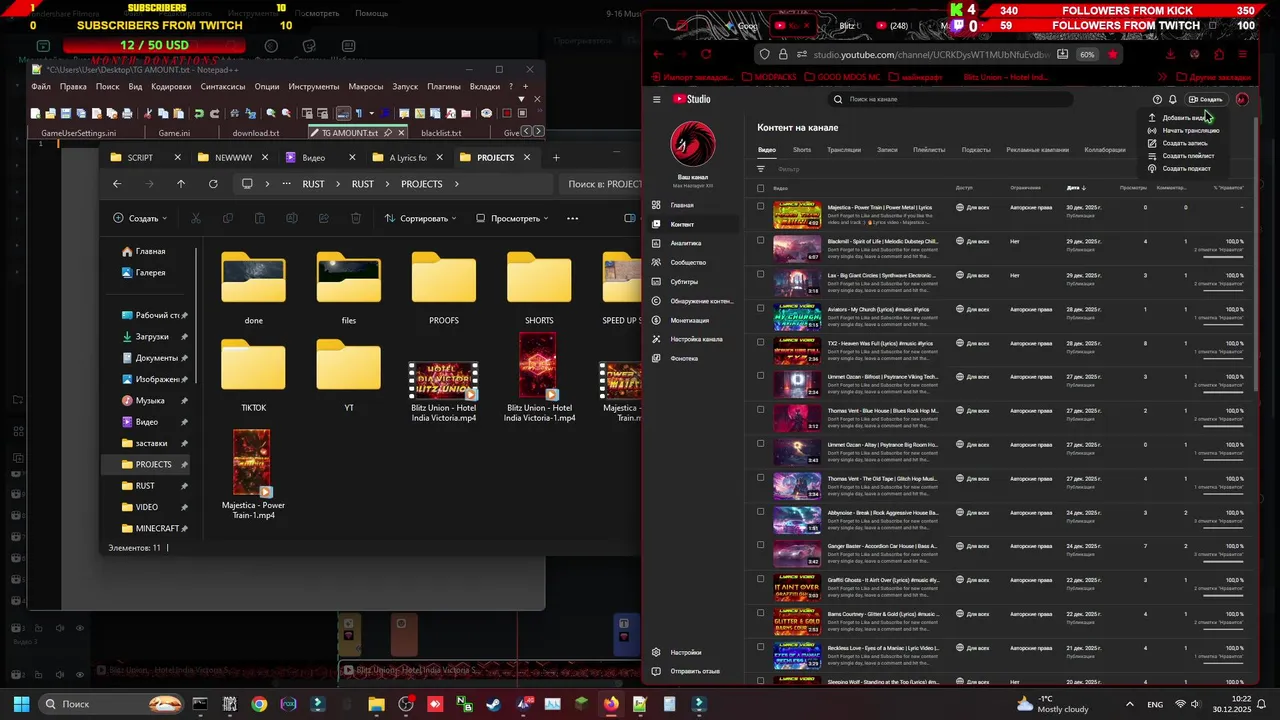Click the 60% zoom indicator in address bar
The height and width of the screenshot is (720, 1280).
(1086, 54)
